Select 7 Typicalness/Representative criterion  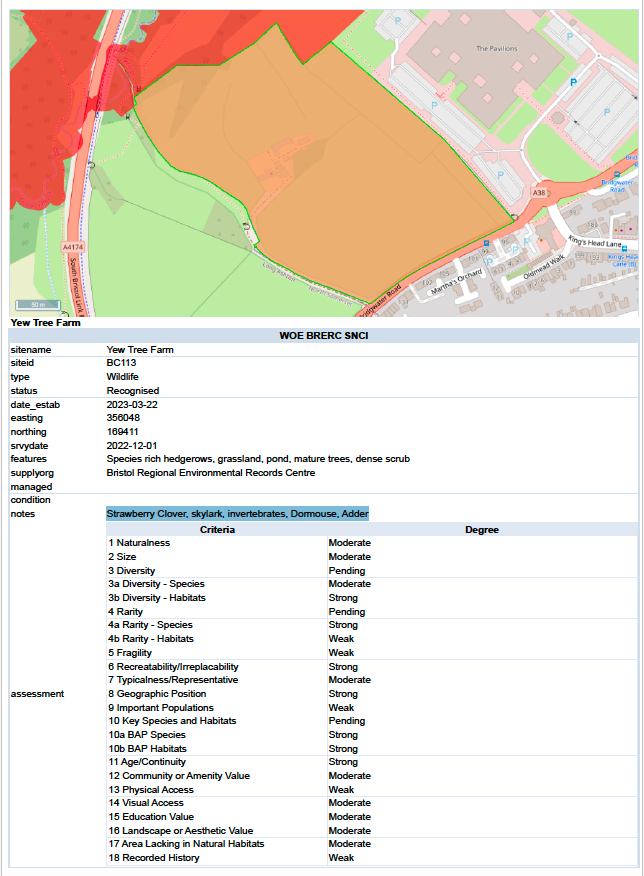coord(173,680)
